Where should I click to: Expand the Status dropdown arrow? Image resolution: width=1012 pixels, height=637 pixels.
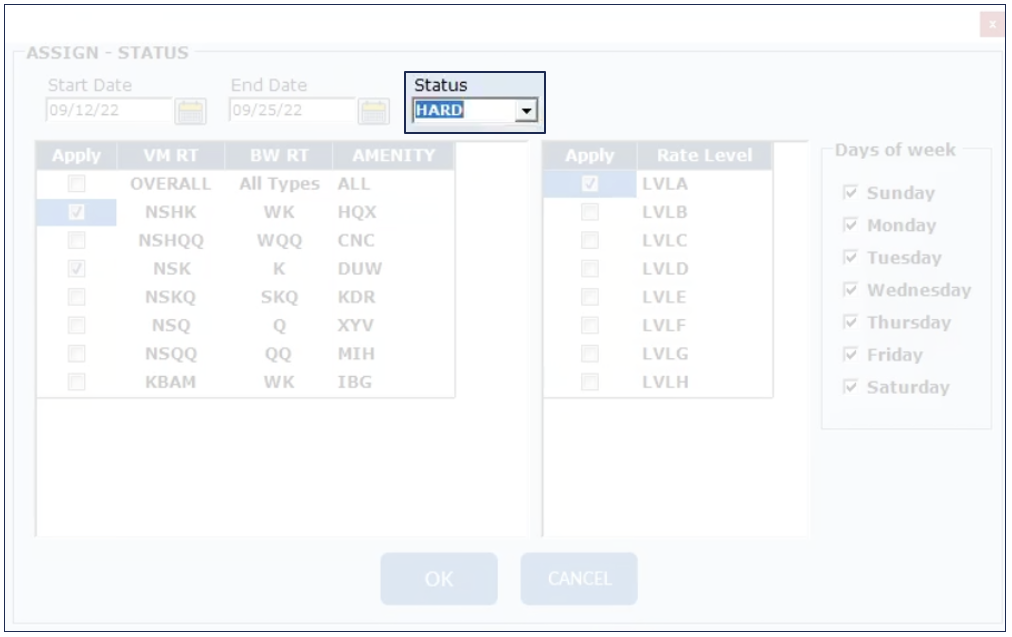click(526, 111)
